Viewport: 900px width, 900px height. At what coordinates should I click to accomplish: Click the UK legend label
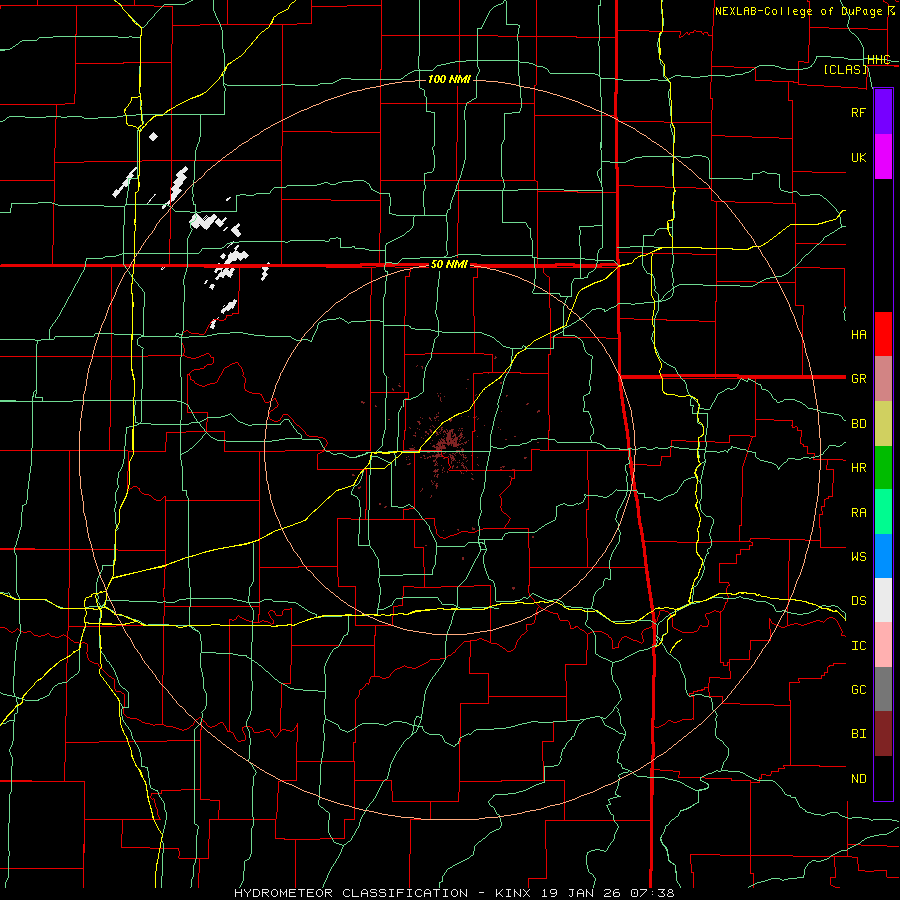(x=859, y=157)
